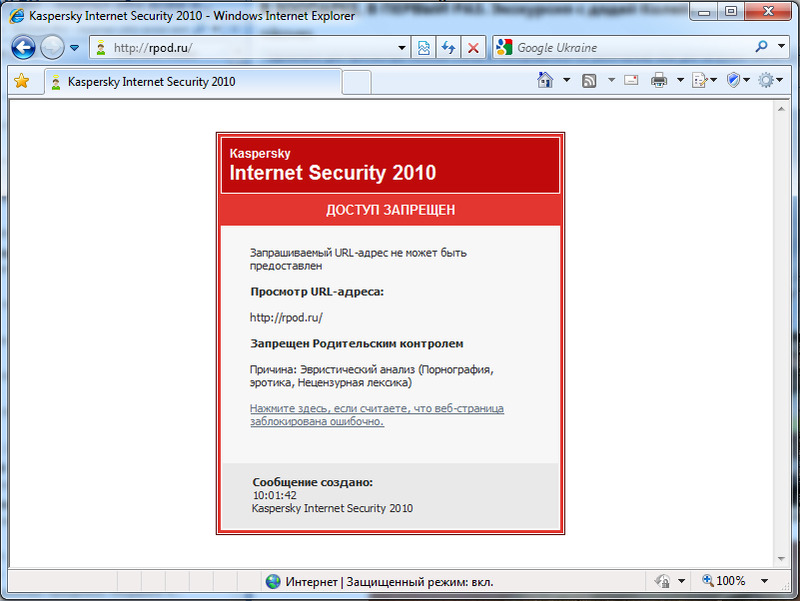Print the page with the printer icon

point(659,80)
